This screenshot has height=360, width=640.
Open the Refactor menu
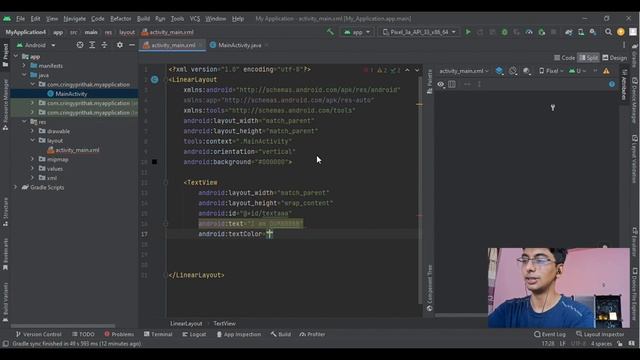(x=120, y=19)
